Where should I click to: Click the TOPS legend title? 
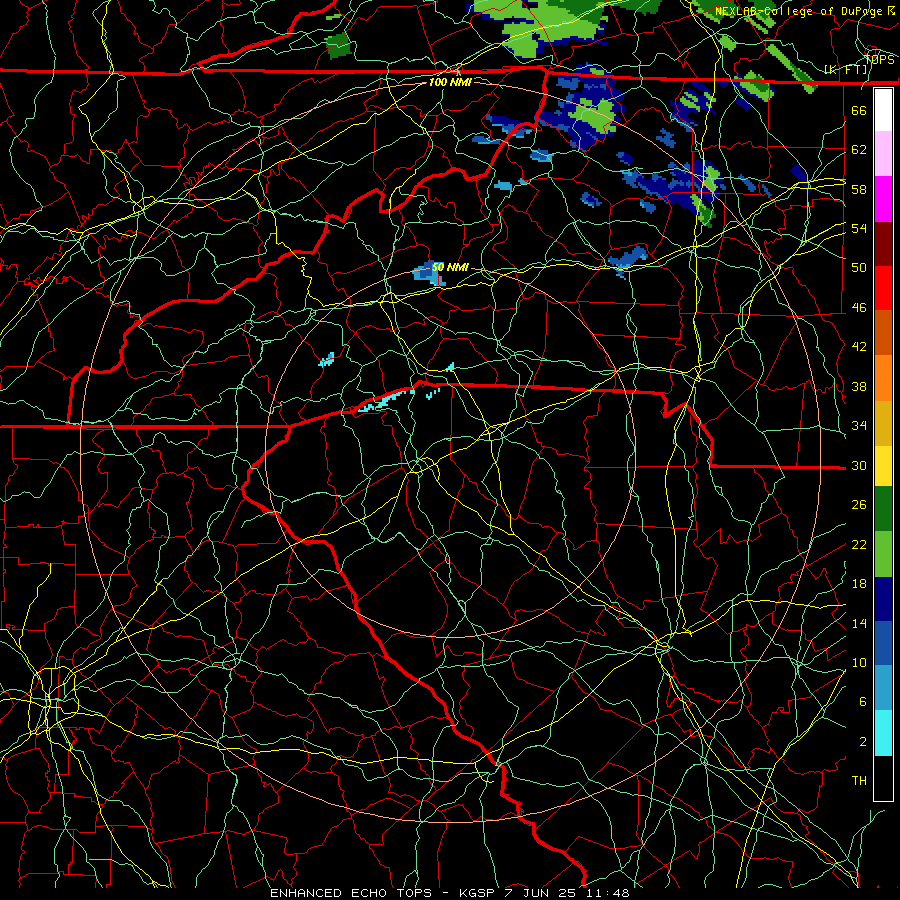click(879, 60)
